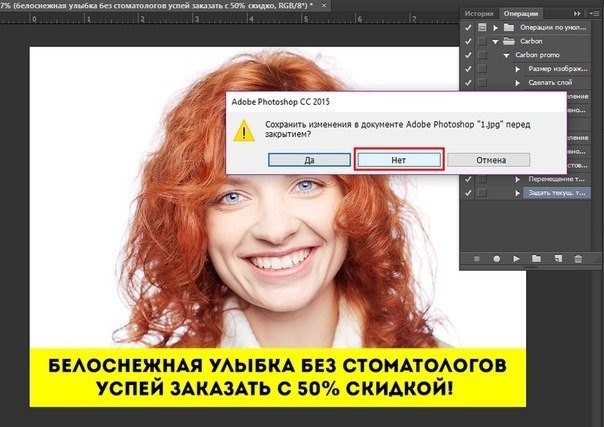Viewport: 604px width, 427px height.
Task: Click Отмена to cancel closing
Action: (489, 160)
